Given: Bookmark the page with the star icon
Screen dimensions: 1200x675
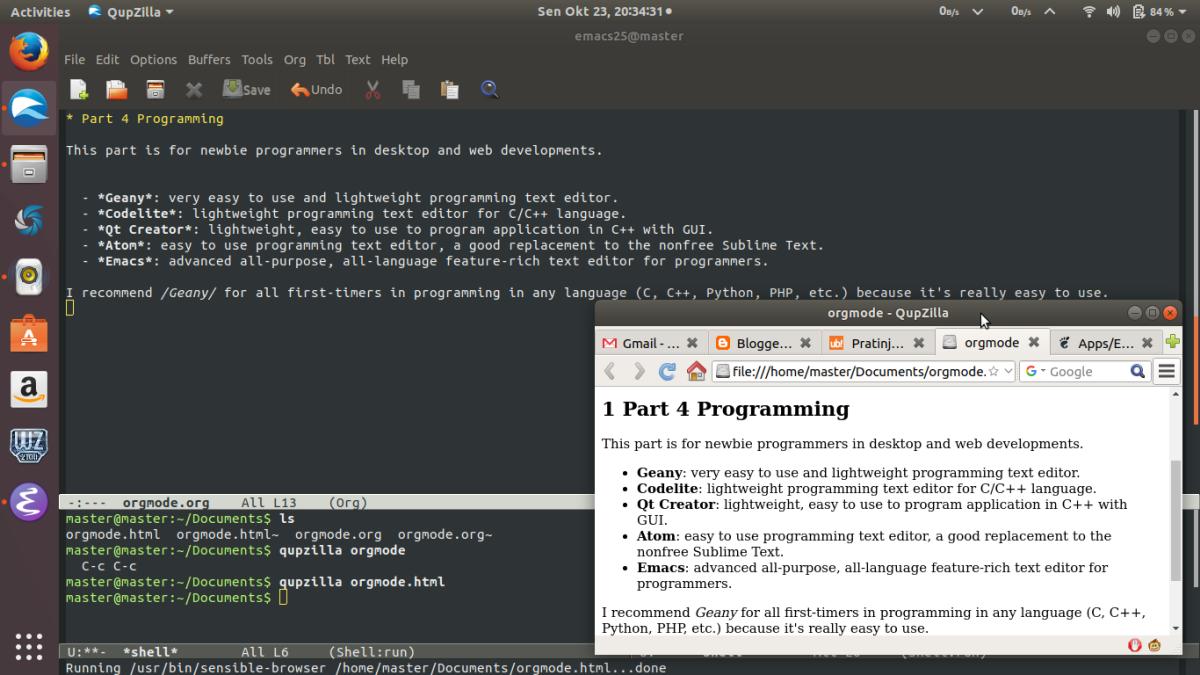Looking at the screenshot, I should 993,371.
